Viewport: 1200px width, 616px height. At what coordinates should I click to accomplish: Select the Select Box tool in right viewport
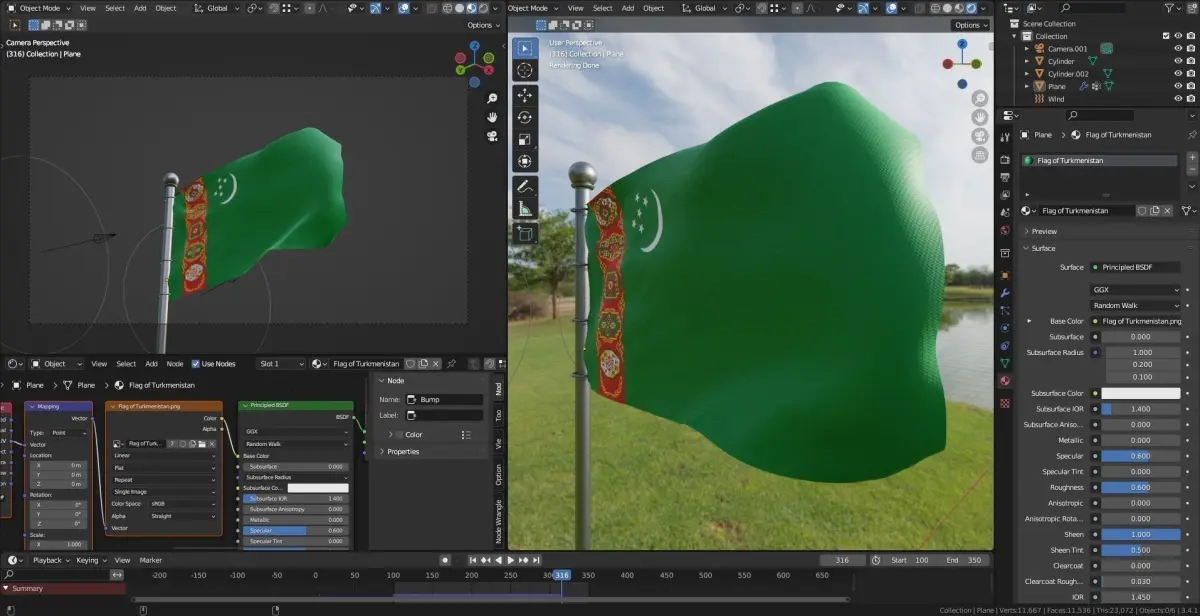(525, 48)
